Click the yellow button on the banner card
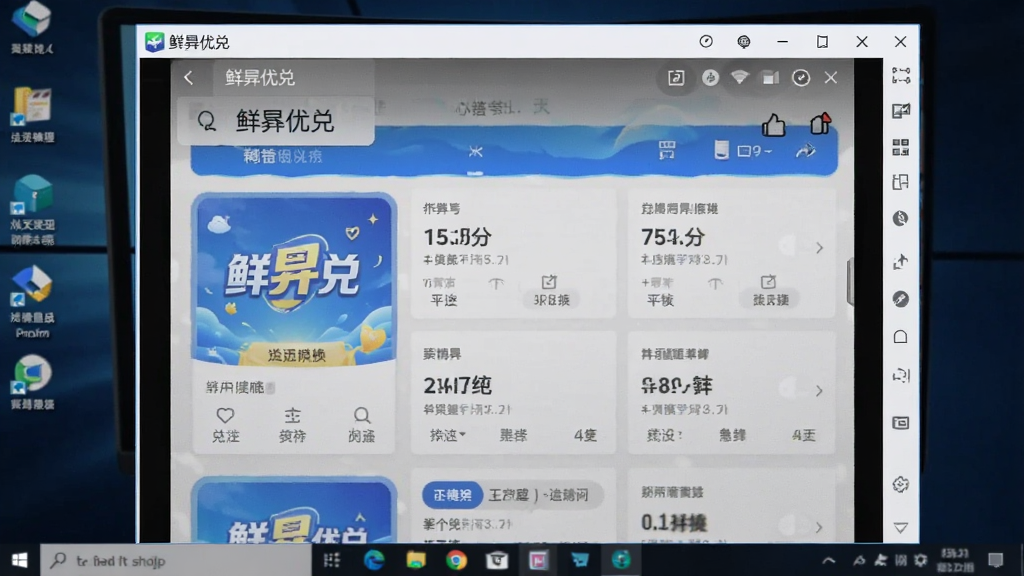 point(297,355)
